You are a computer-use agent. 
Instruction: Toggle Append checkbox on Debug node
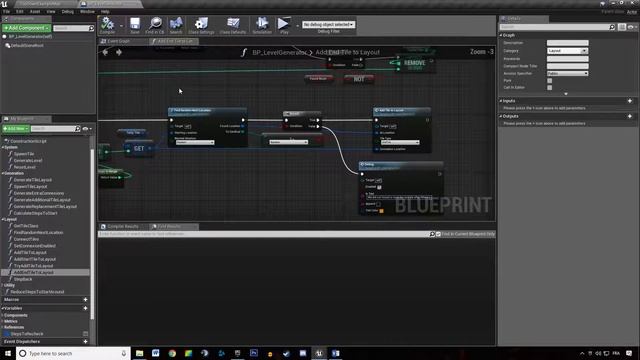pyautogui.click(x=378, y=204)
